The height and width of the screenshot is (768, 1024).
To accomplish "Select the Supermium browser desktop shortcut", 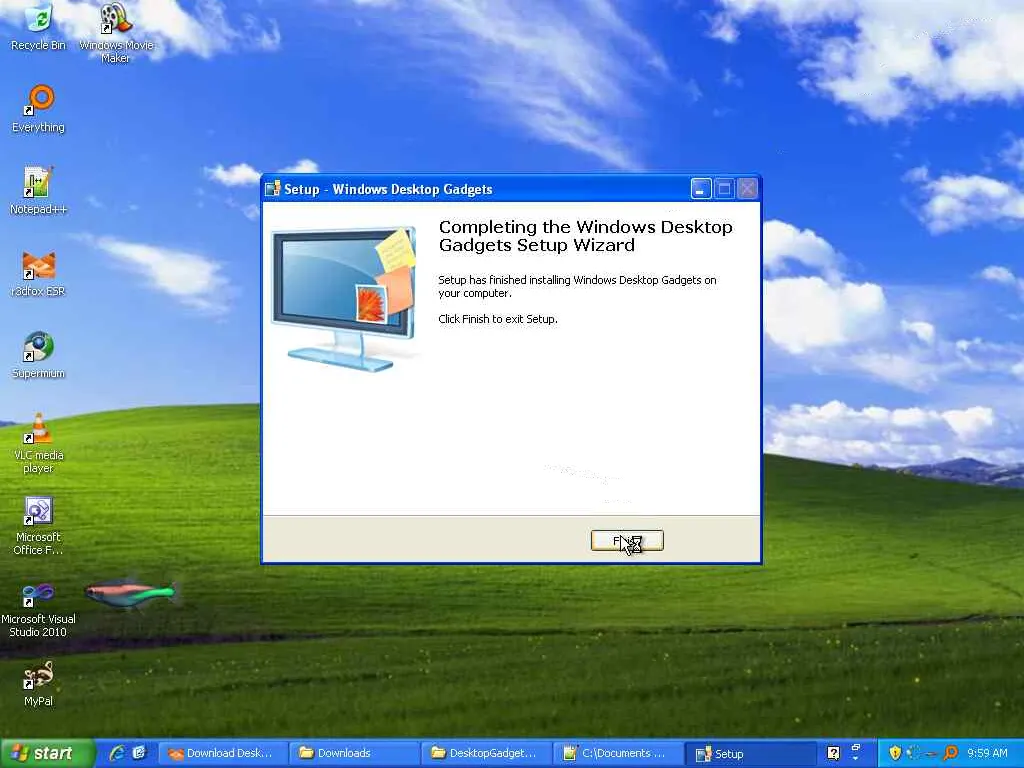I will 39,355.
